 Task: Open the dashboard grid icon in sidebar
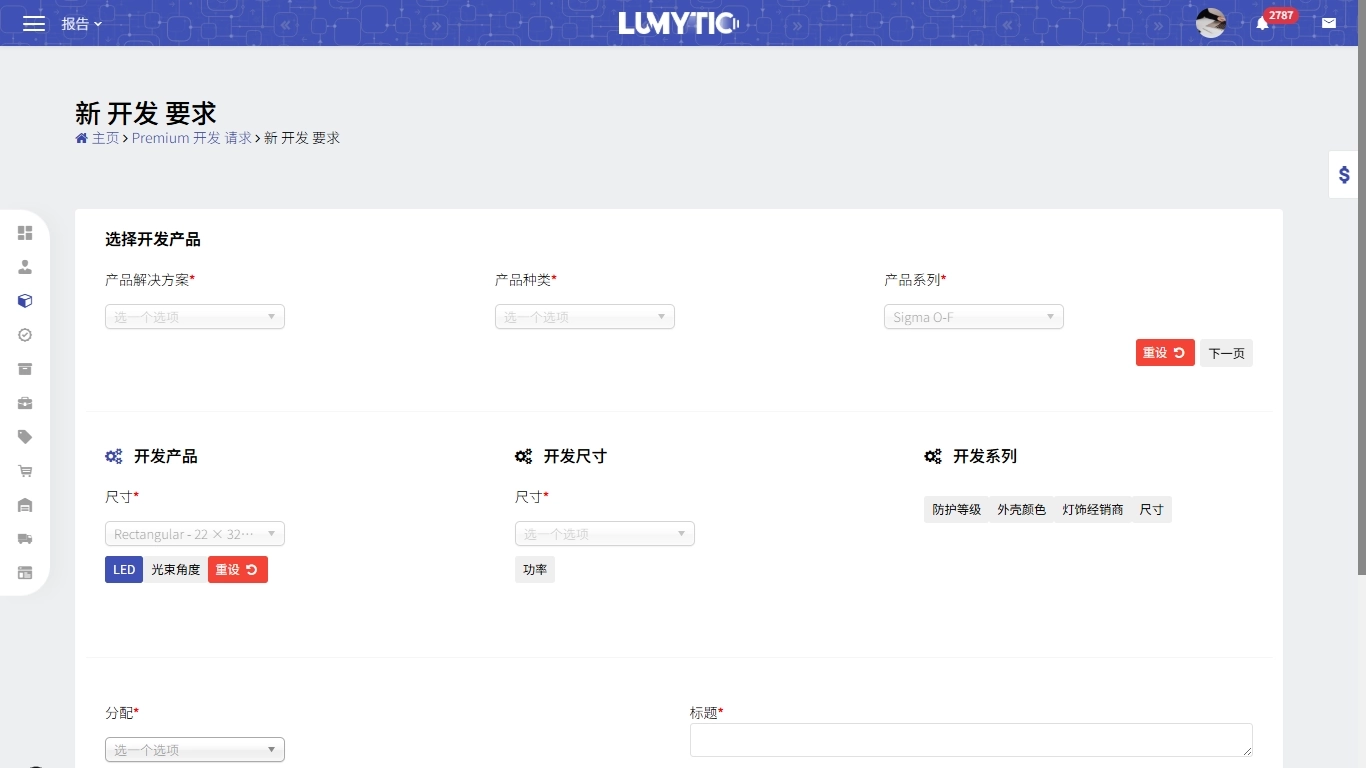25,233
